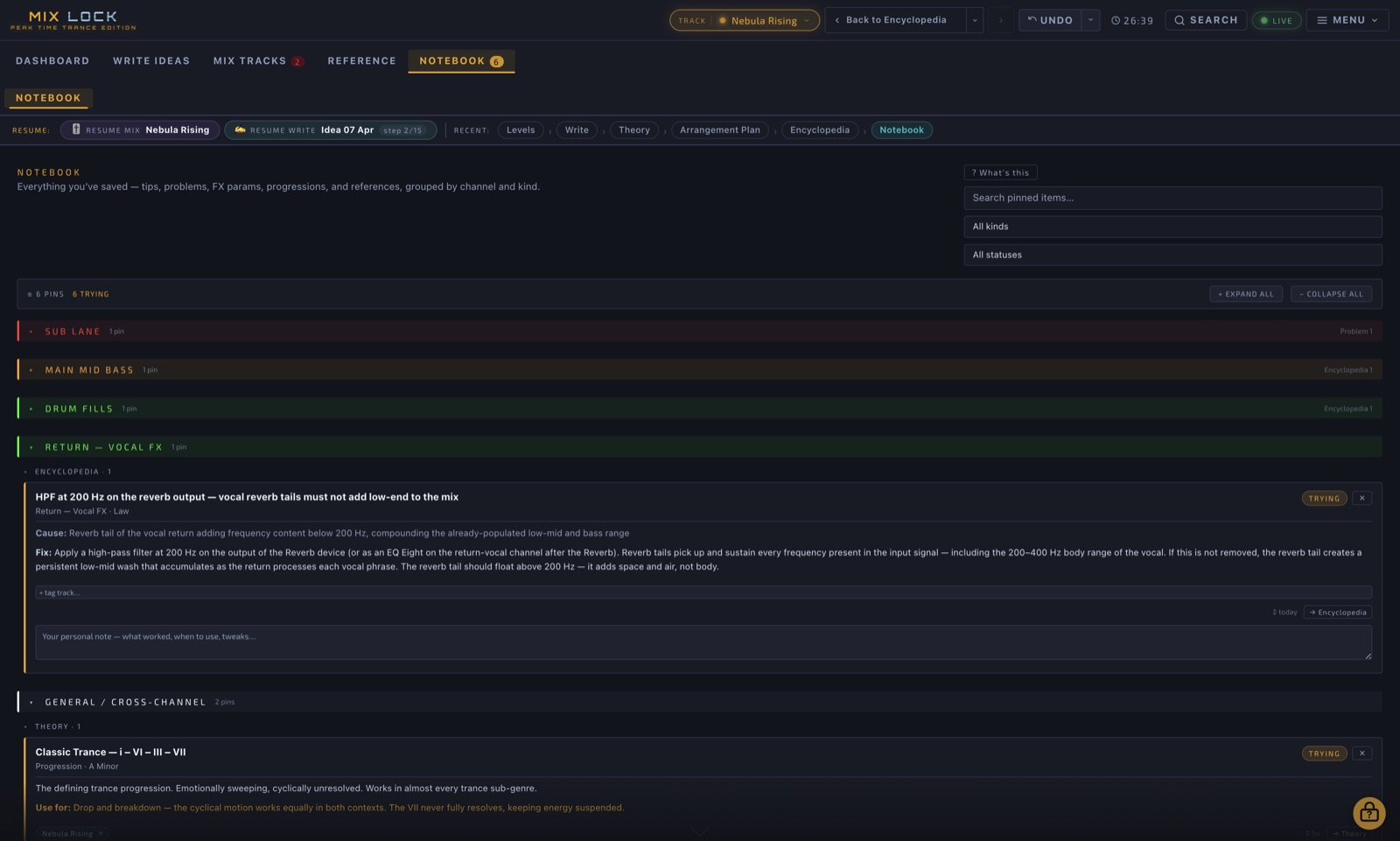The height and width of the screenshot is (841, 1400).
Task: Select the Notebook main tab
Action: coord(461,60)
